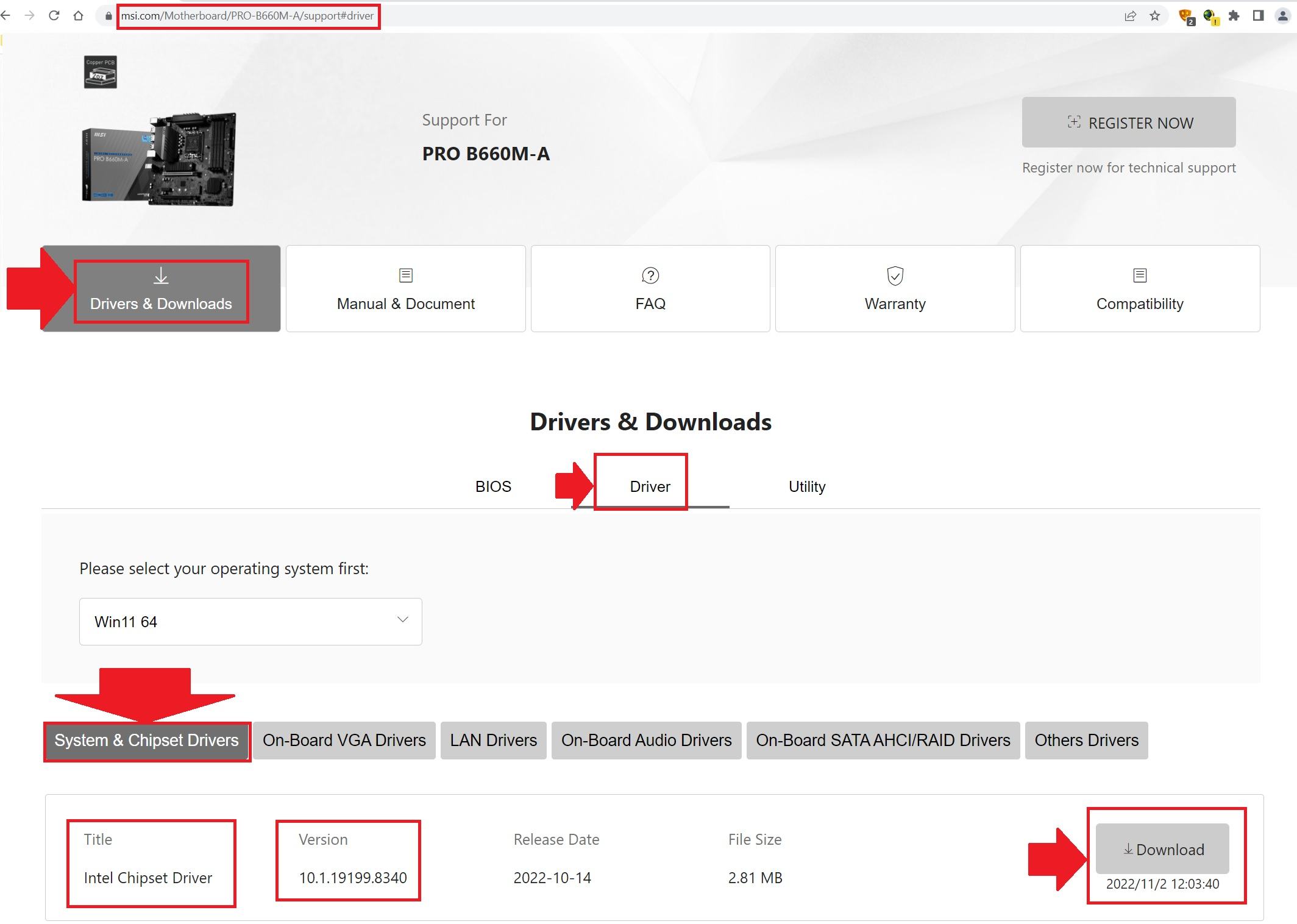Select On-Board Audio Drivers category
The height and width of the screenshot is (924, 1297).
[647, 741]
